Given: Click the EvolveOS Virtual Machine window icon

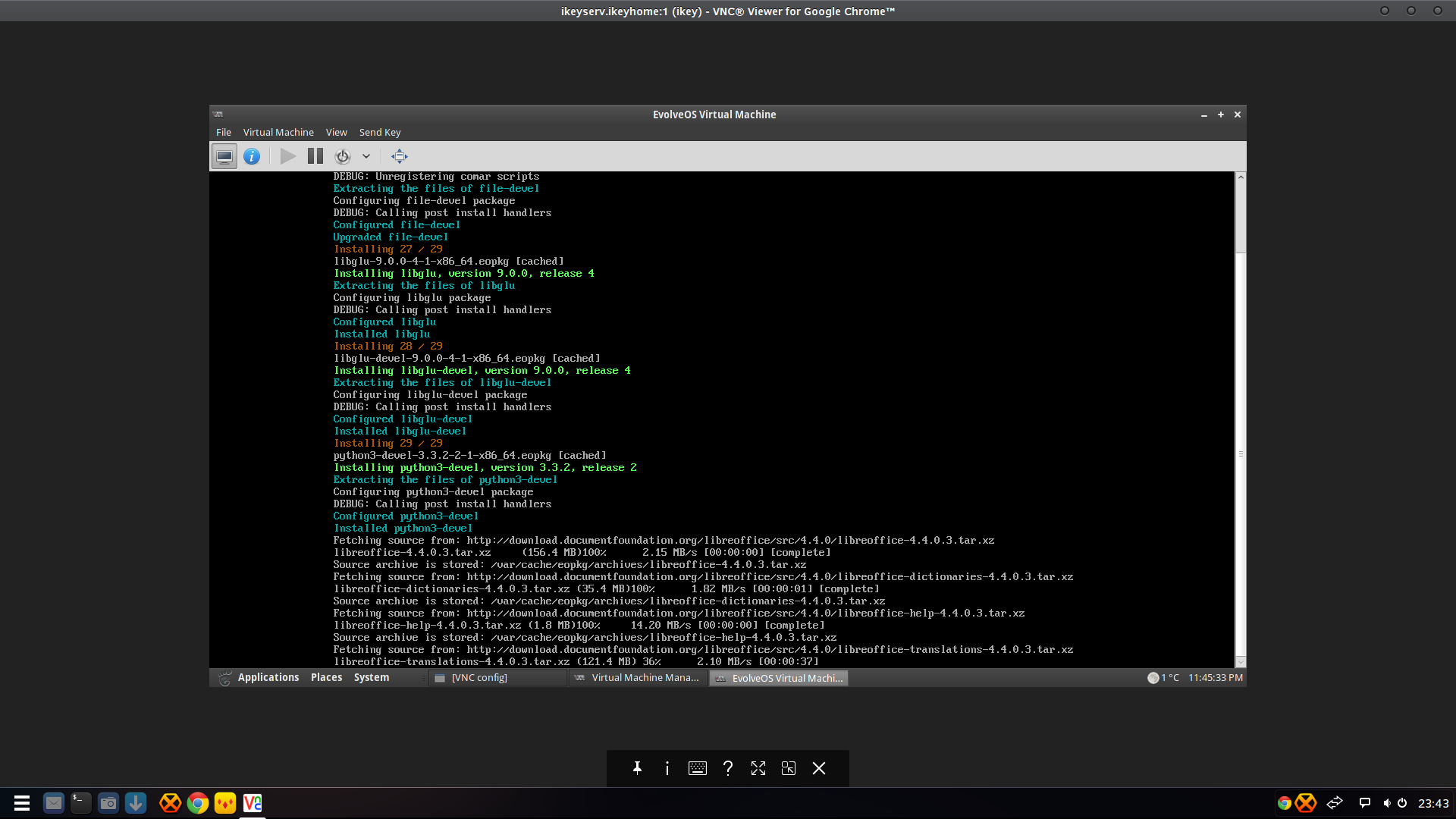Looking at the screenshot, I should (x=218, y=115).
